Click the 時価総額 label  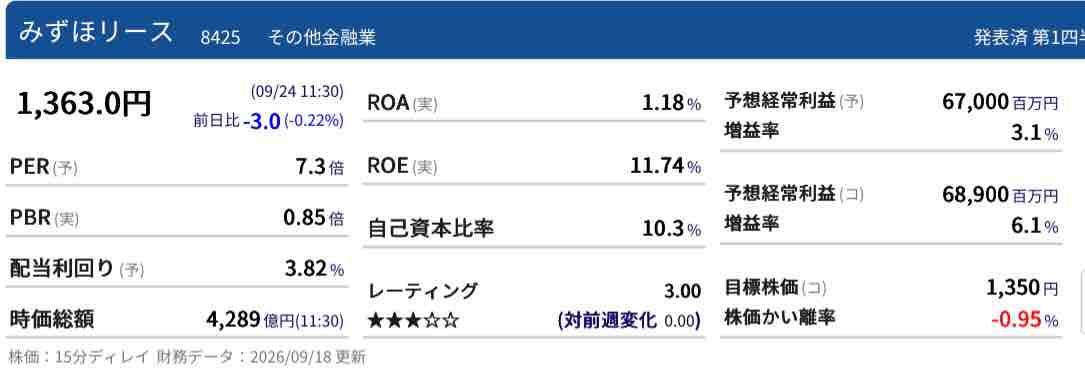[52, 320]
